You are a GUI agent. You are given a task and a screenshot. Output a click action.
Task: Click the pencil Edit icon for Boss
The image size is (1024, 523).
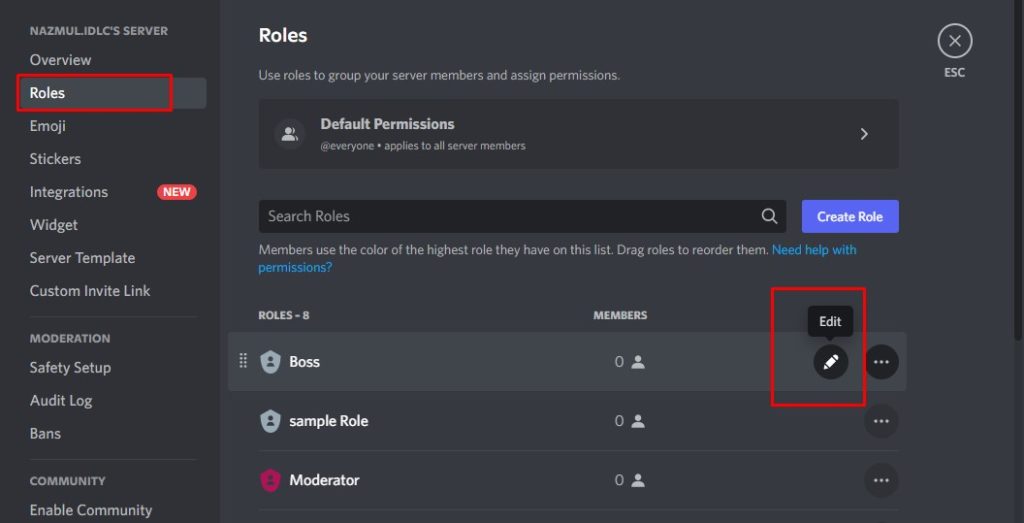point(830,362)
